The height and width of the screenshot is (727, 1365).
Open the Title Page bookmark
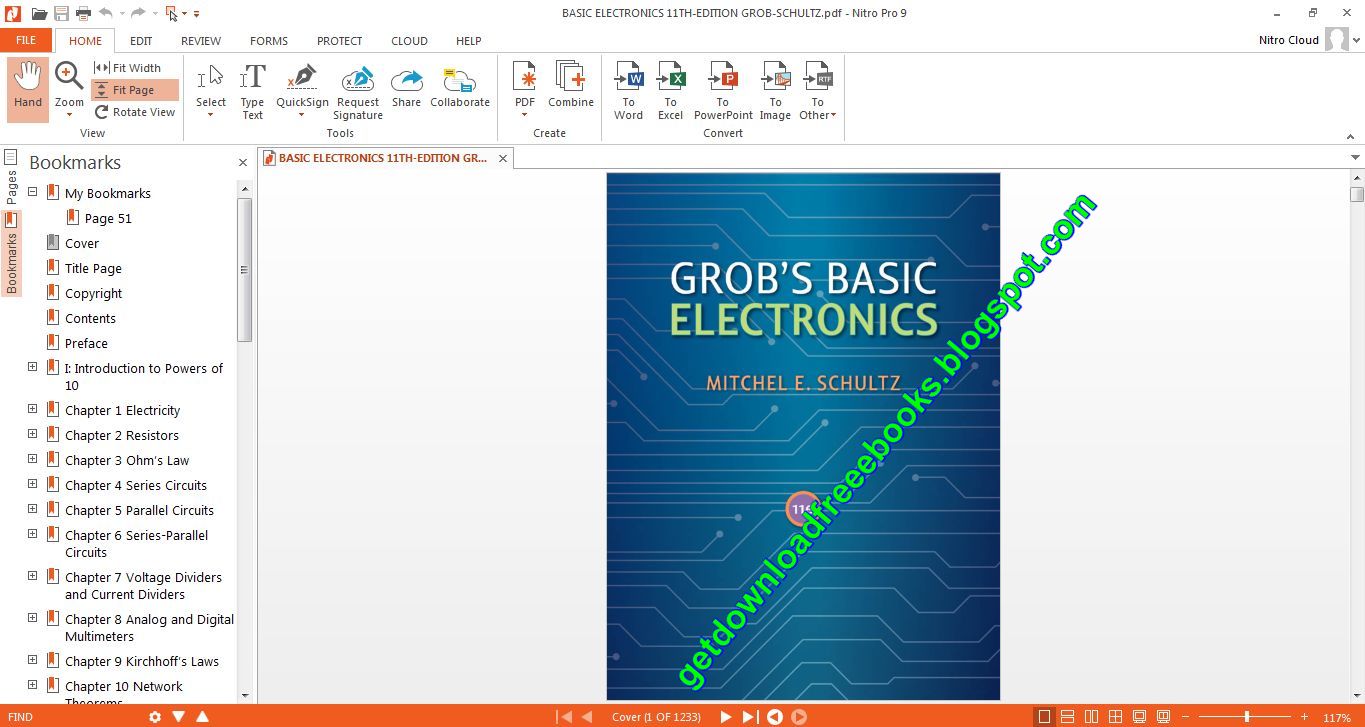tap(93, 268)
